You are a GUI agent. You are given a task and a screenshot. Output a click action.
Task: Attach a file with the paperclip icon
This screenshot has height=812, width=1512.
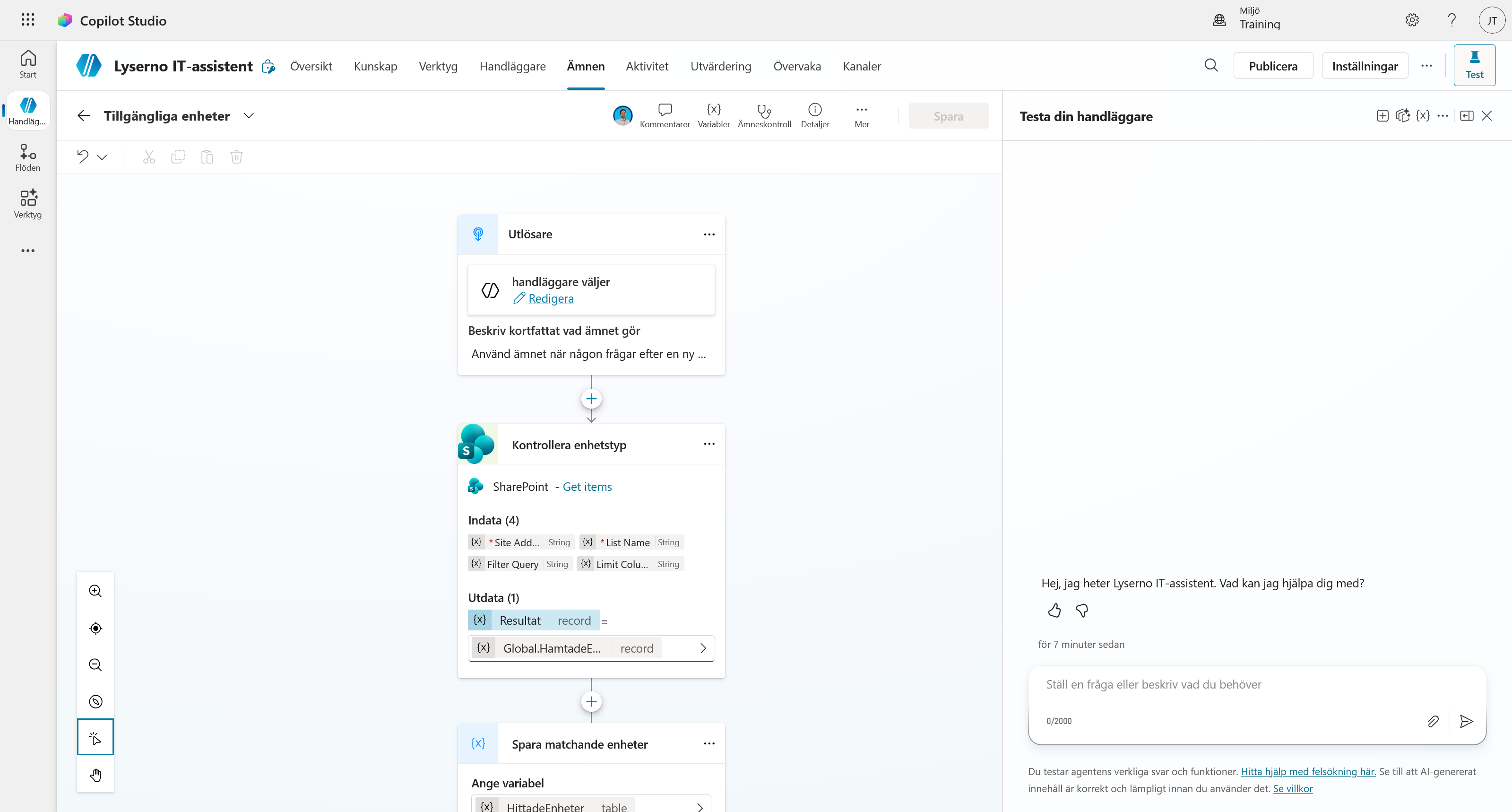[x=1433, y=721]
